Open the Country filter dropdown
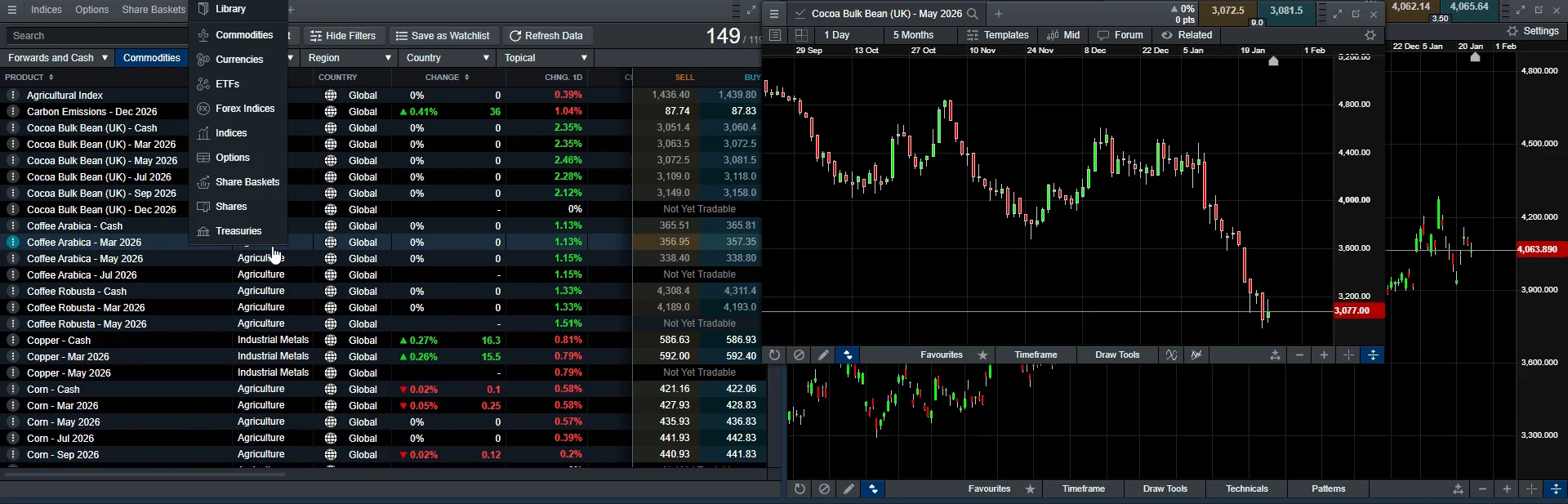The width and height of the screenshot is (1568, 504). (x=447, y=58)
